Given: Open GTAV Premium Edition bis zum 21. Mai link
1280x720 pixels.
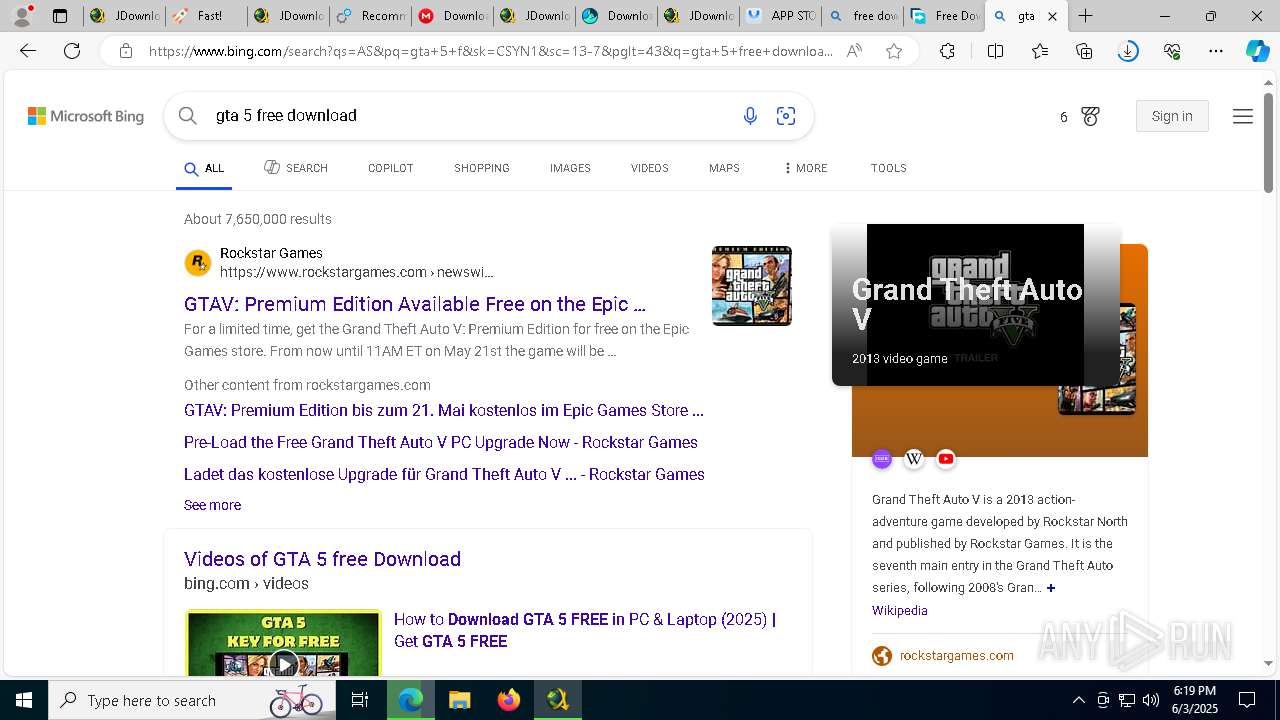Looking at the screenshot, I should 444,410.
